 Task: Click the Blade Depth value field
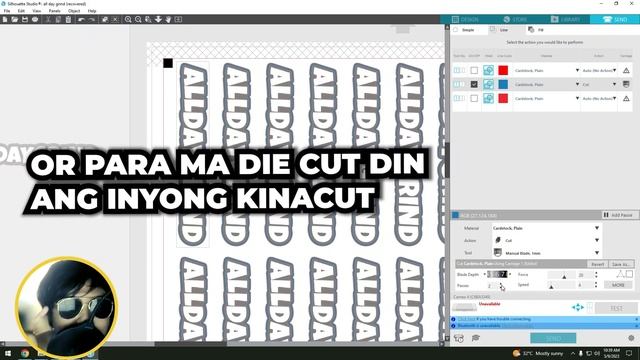click(x=497, y=274)
